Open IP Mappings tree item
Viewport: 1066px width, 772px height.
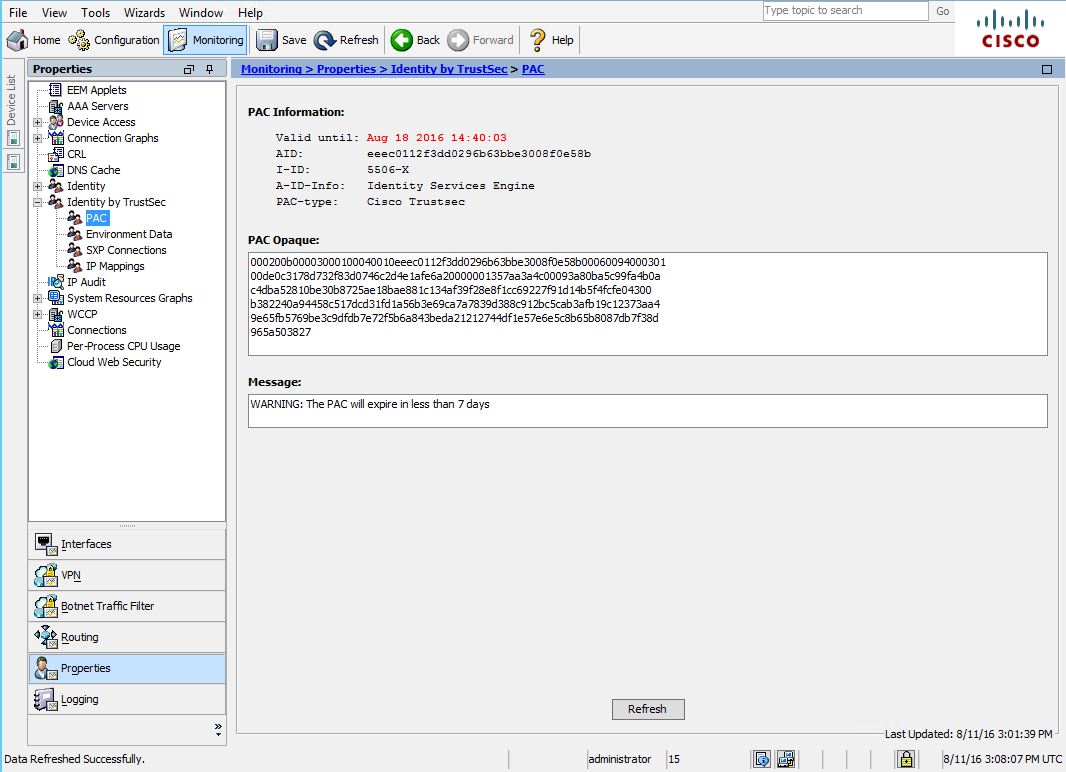(x=115, y=266)
